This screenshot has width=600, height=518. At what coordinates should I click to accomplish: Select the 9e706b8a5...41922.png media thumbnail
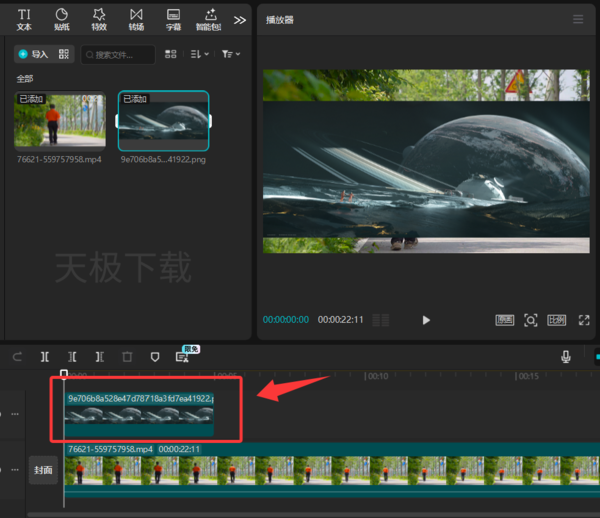[164, 121]
